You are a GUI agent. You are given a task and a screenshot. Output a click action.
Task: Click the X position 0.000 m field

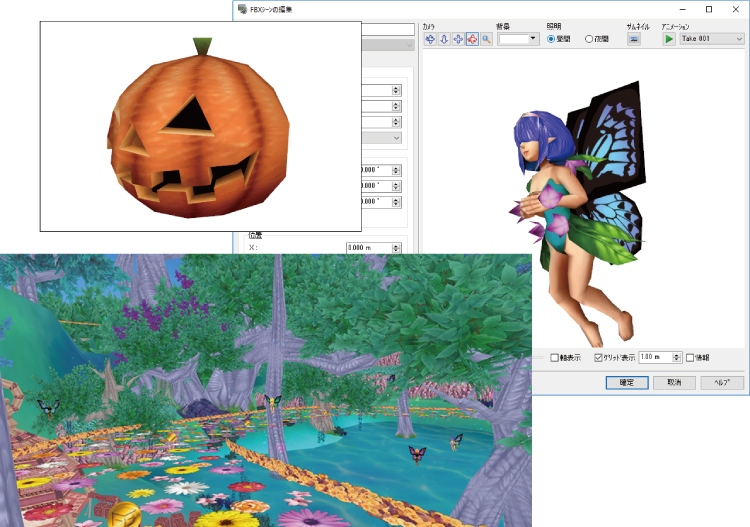369,248
